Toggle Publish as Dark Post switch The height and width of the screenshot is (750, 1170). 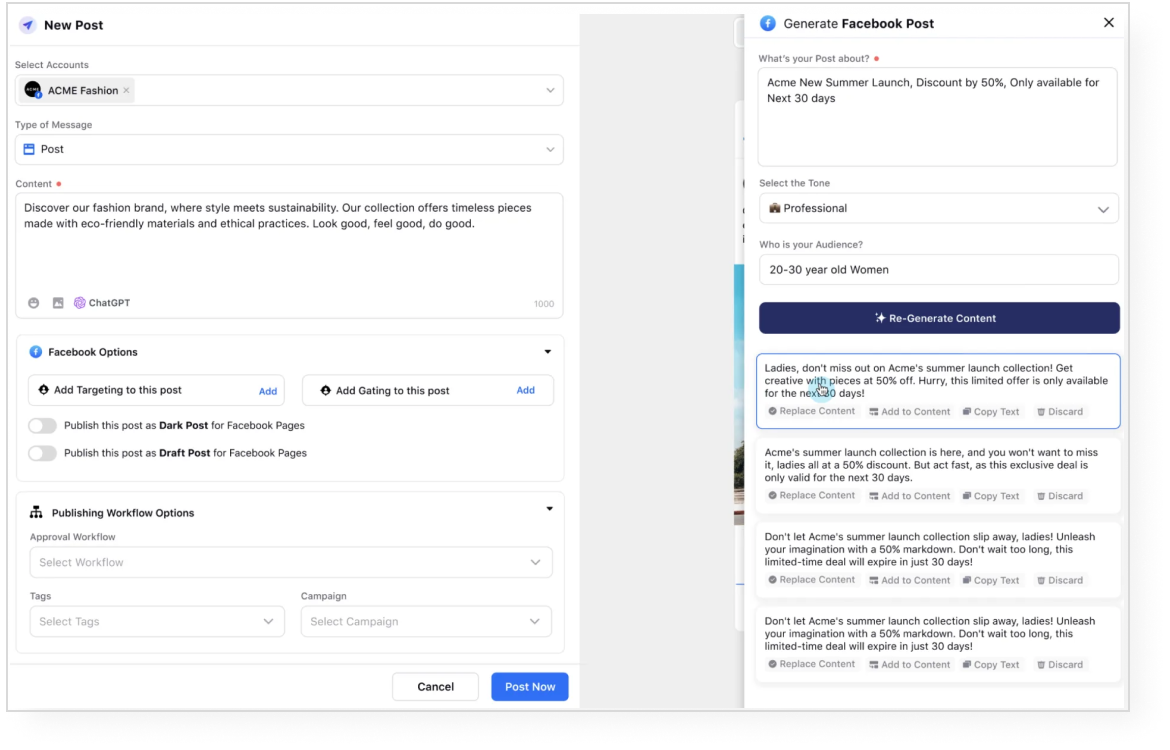click(43, 425)
